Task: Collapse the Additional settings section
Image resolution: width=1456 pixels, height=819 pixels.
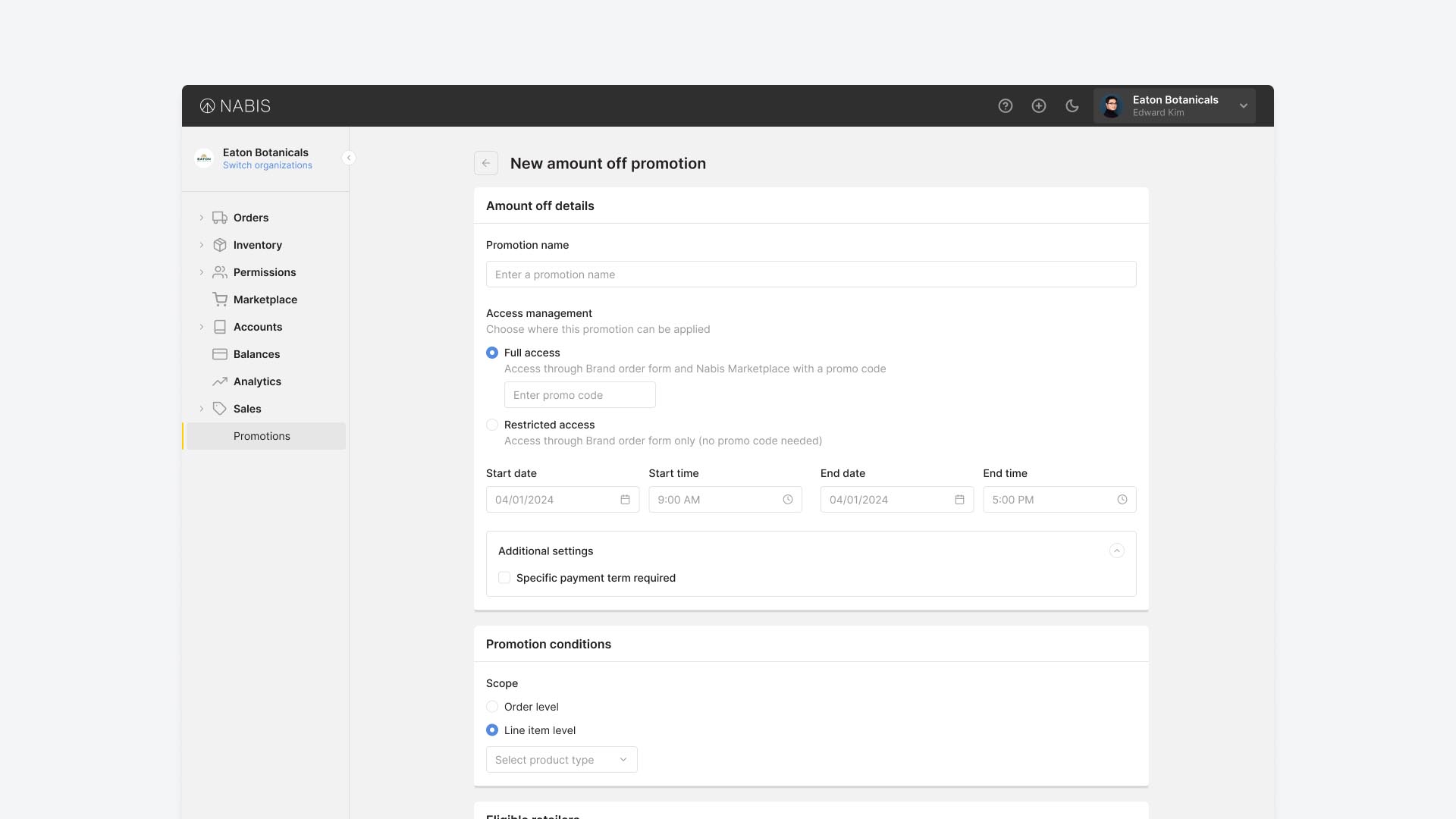Action: point(1117,551)
